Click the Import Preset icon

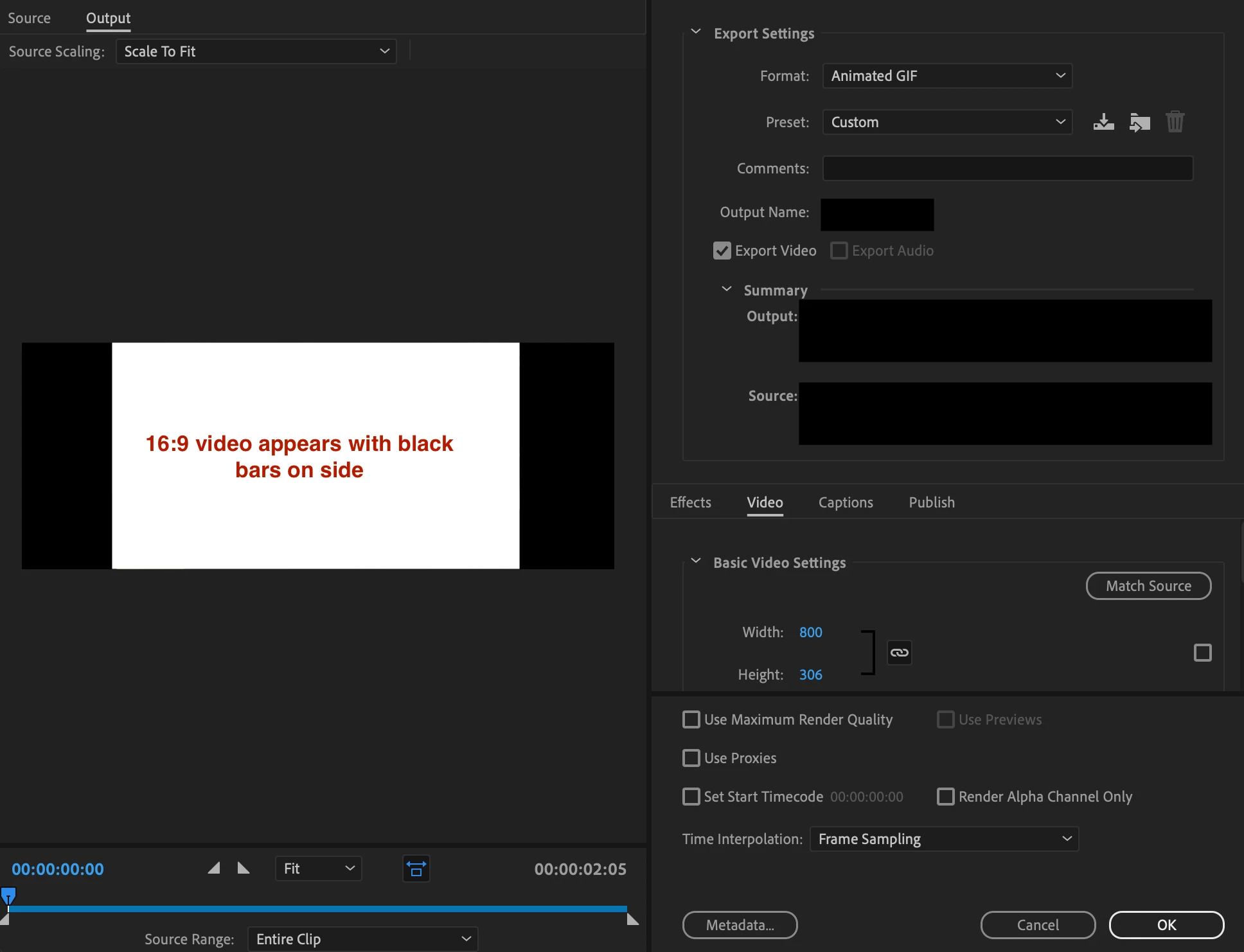(1139, 122)
